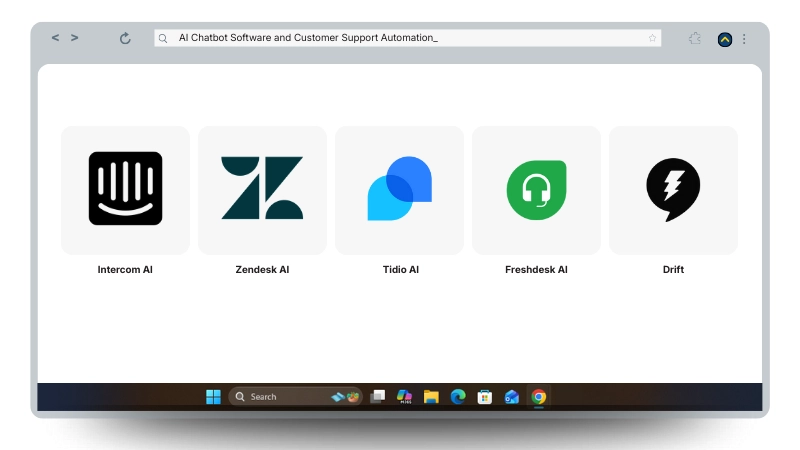
Task: Click the magnifier icon in address bar
Action: coord(163,38)
